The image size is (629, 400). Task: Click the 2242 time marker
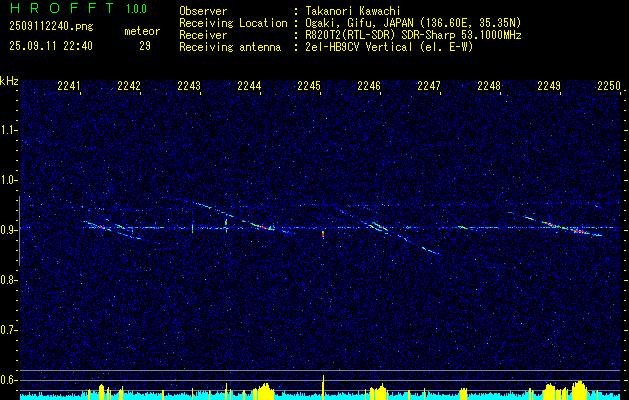coord(129,86)
